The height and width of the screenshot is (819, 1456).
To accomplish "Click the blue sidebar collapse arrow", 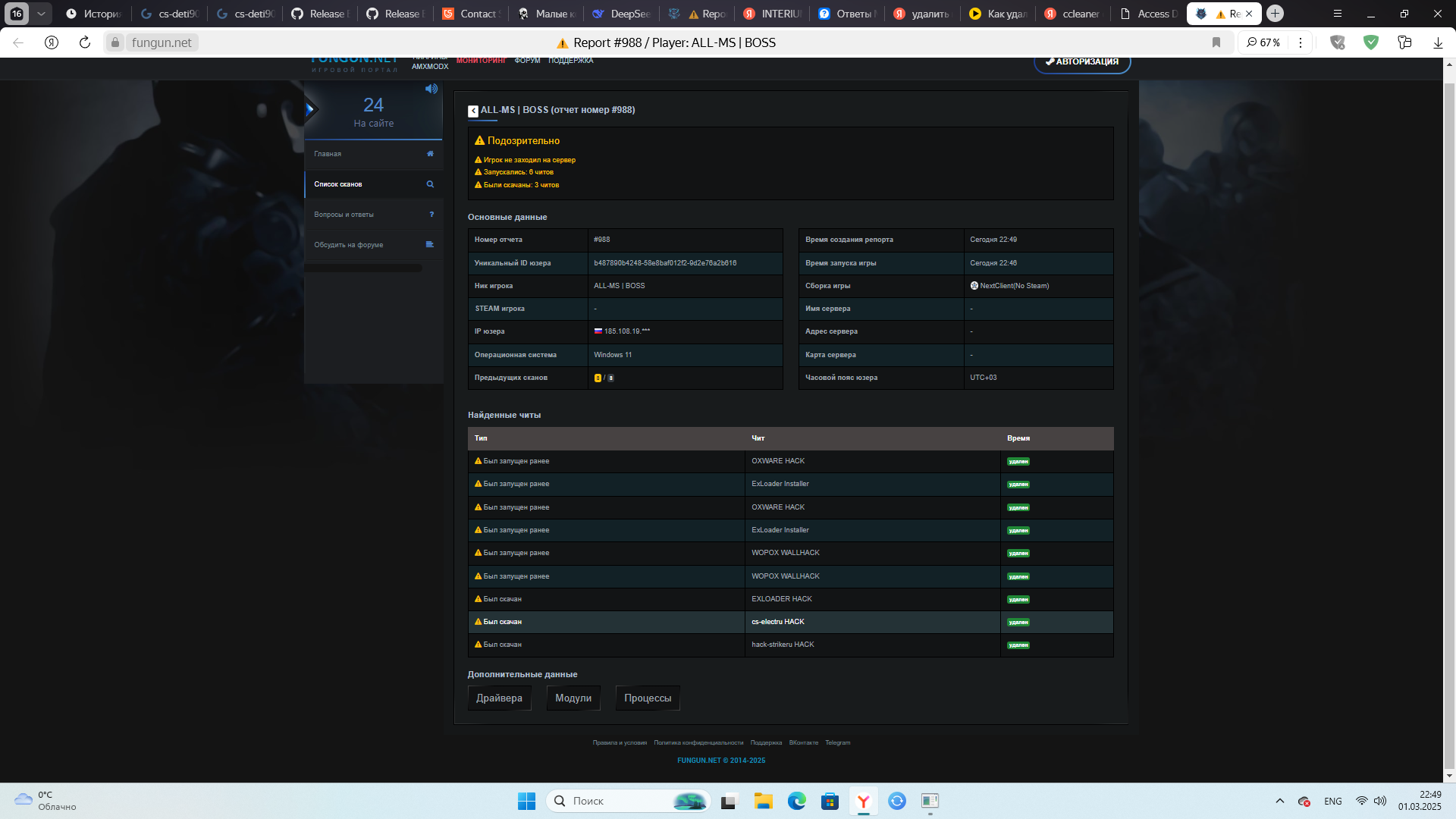I will pos(309,109).
